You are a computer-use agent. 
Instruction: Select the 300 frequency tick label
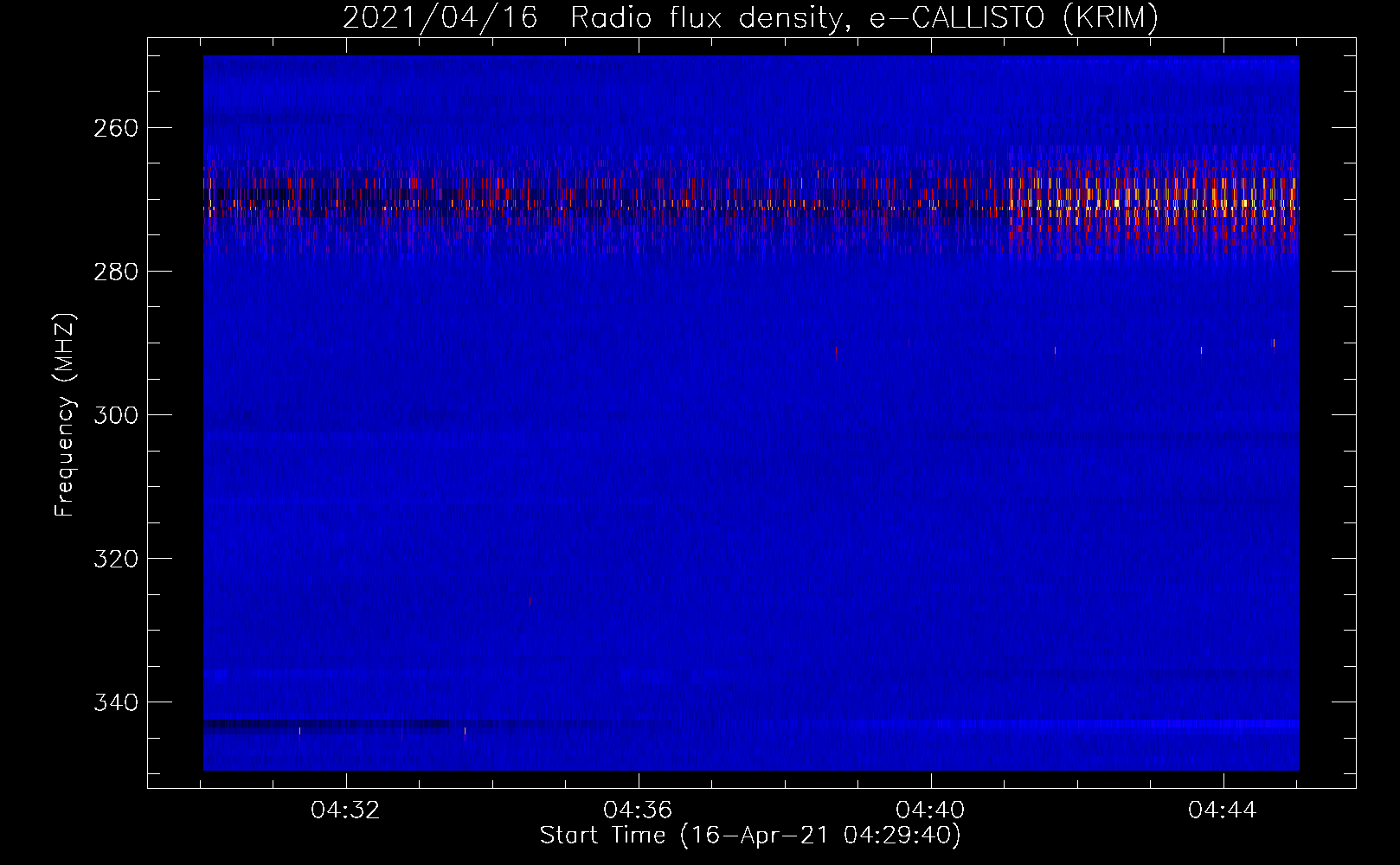pos(115,415)
